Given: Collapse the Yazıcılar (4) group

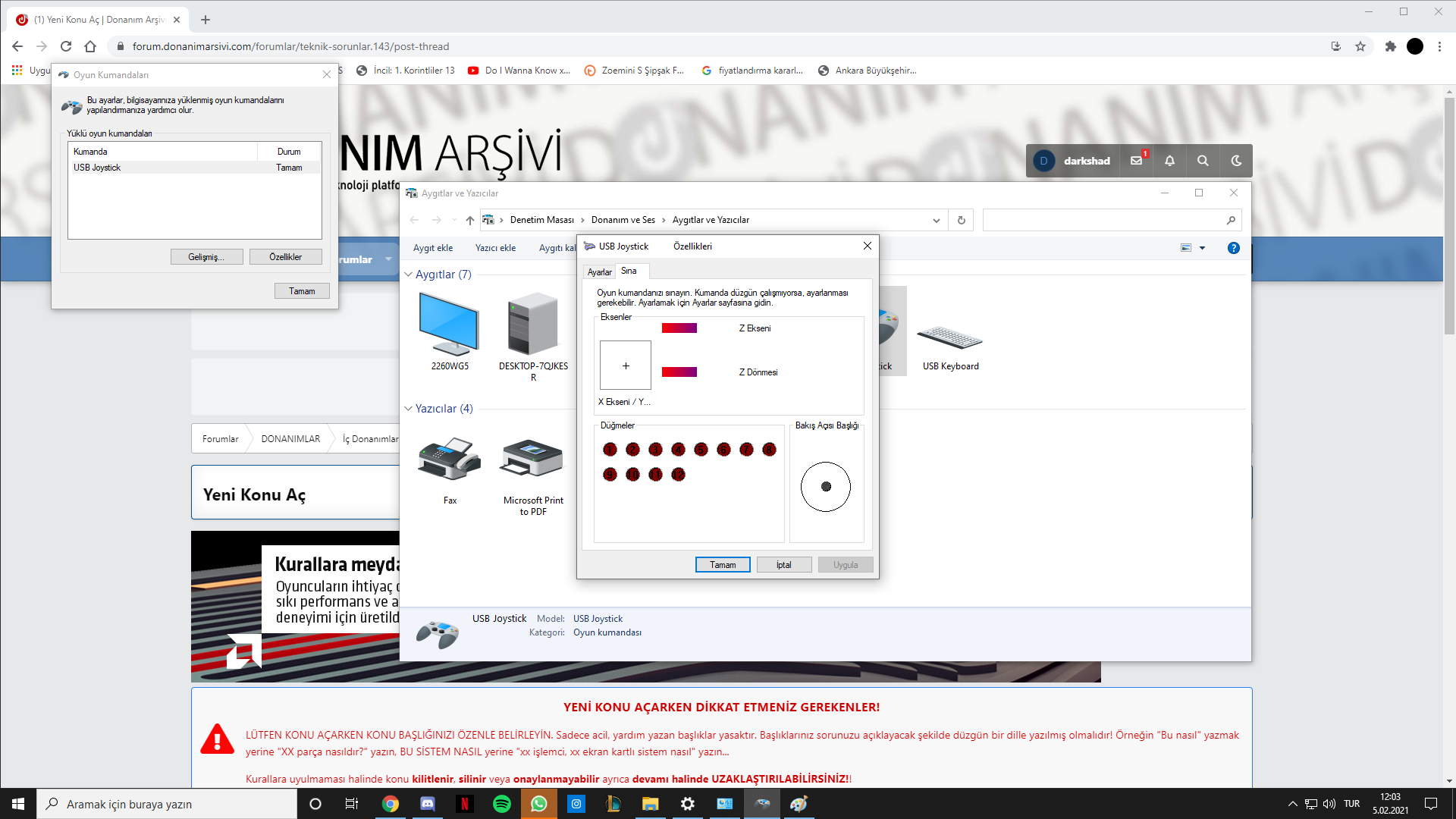Looking at the screenshot, I should coord(409,409).
